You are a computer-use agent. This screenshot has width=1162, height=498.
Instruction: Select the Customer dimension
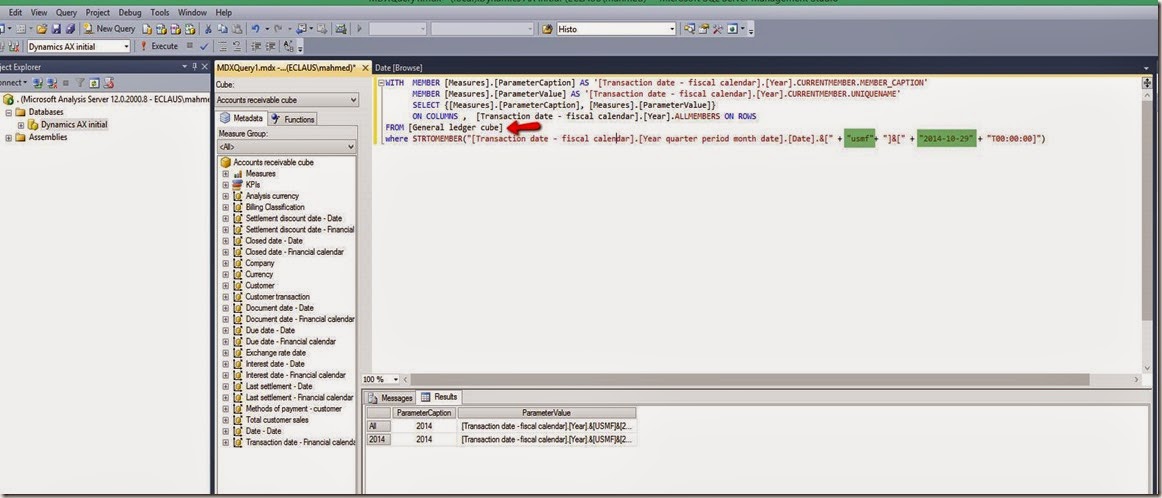[x=260, y=285]
